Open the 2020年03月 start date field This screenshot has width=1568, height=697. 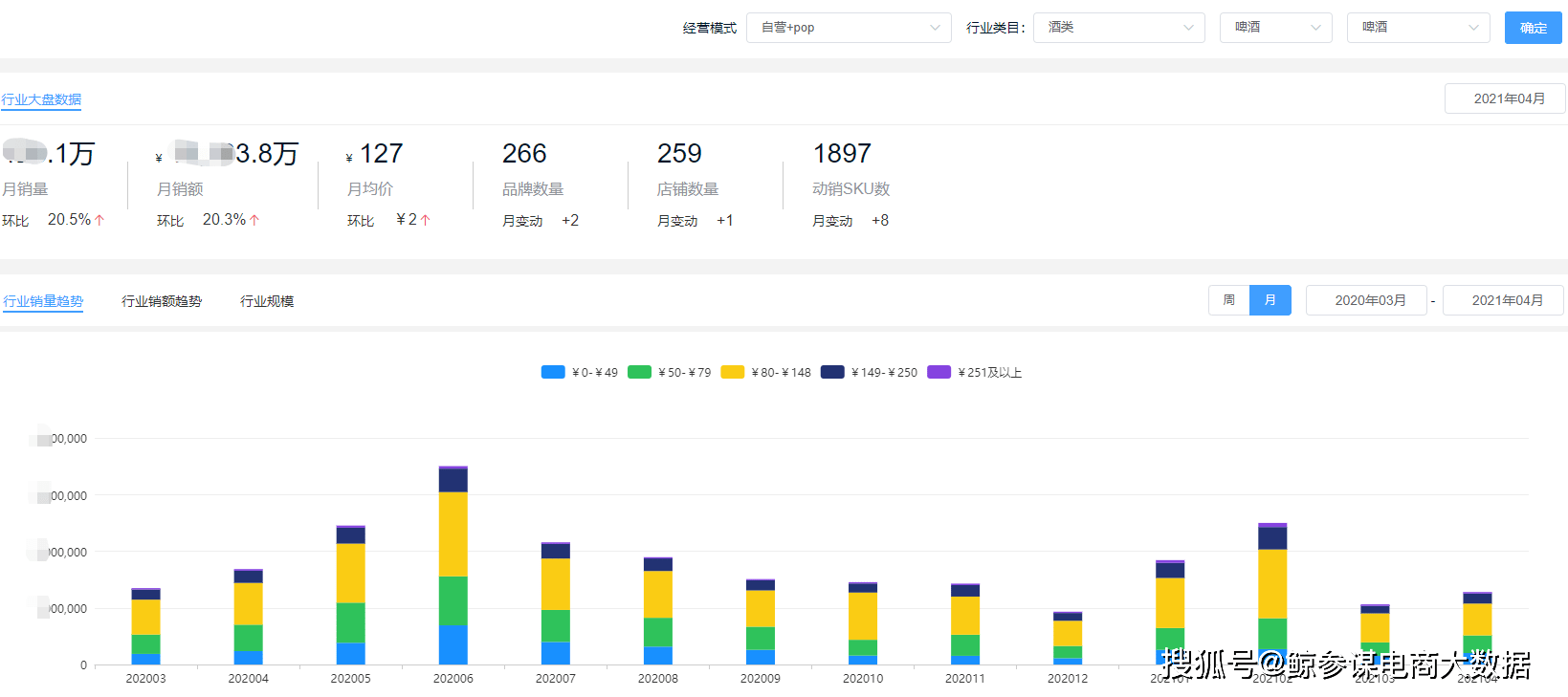1366,300
